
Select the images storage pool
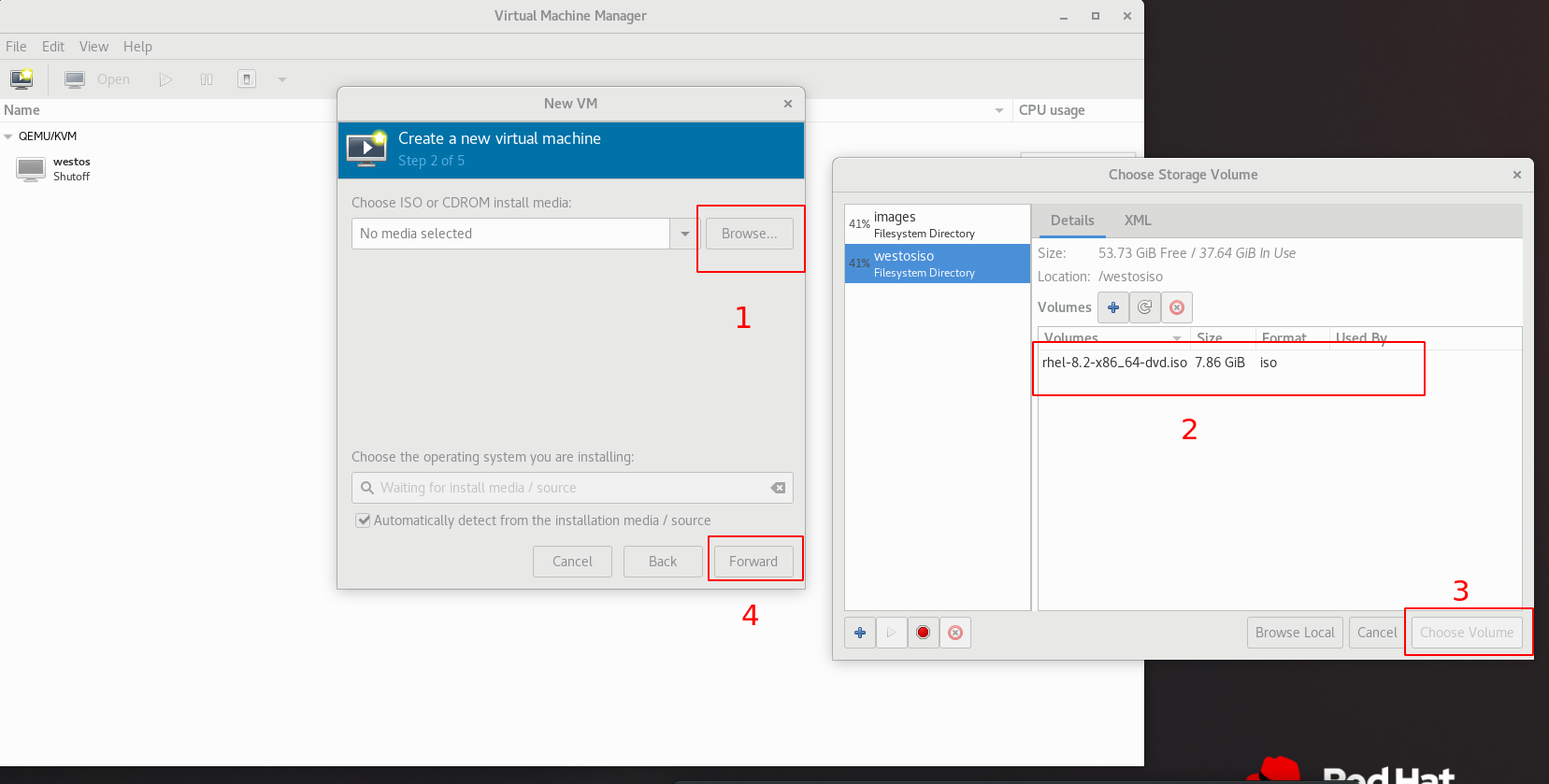(938, 224)
